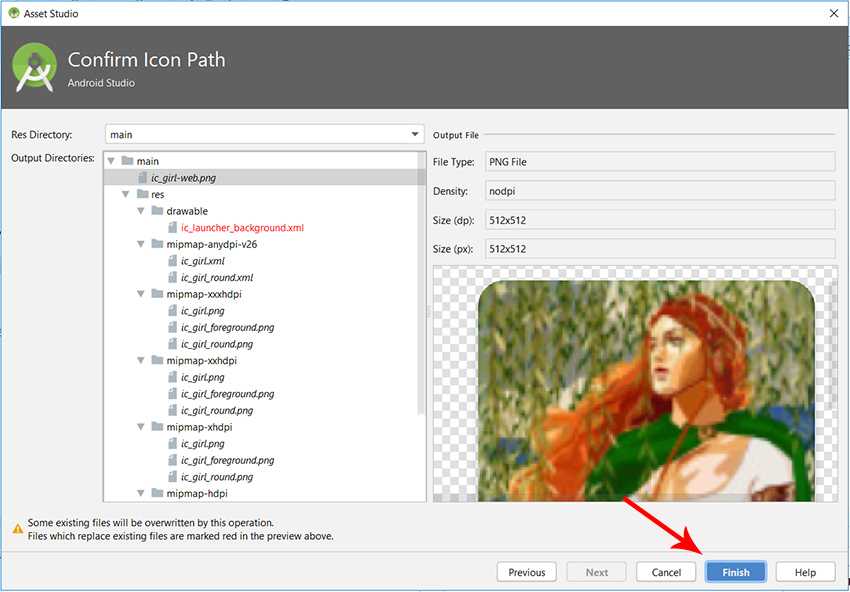The image size is (850, 592).
Task: Collapse the mipmap-anydpi-v26 folder
Action: tap(140, 244)
